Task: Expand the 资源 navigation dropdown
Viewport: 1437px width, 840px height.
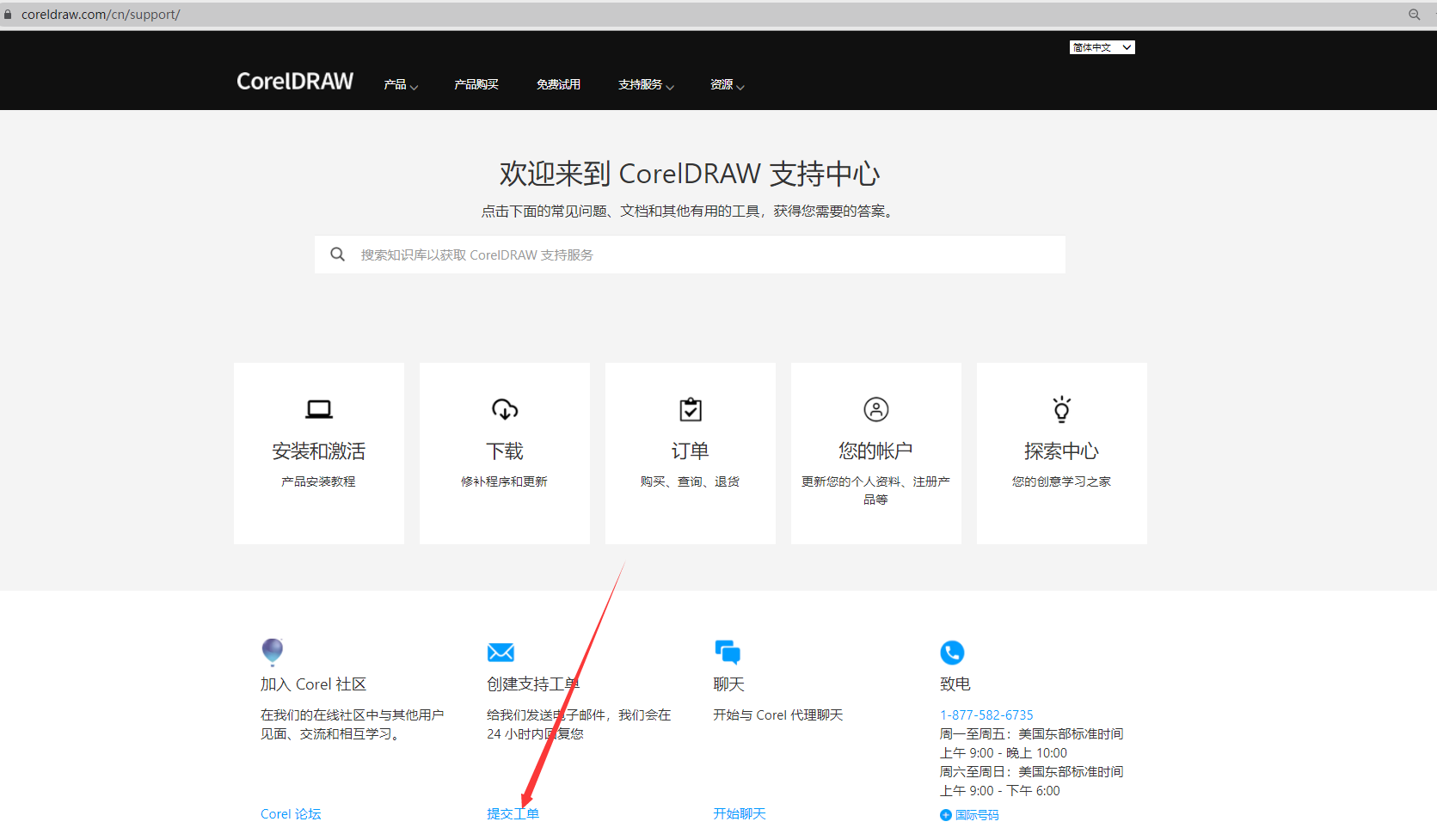Action: pyautogui.click(x=727, y=85)
